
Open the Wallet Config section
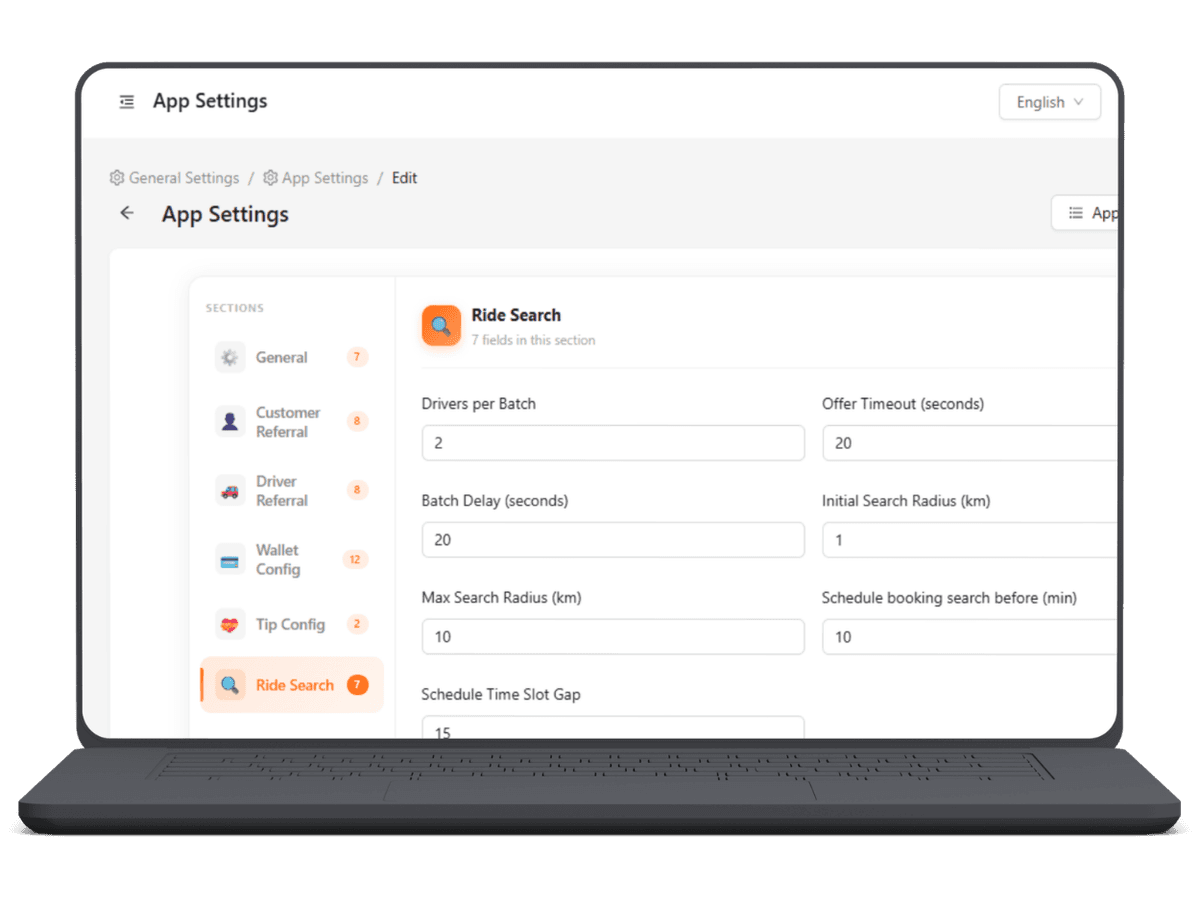(292, 560)
